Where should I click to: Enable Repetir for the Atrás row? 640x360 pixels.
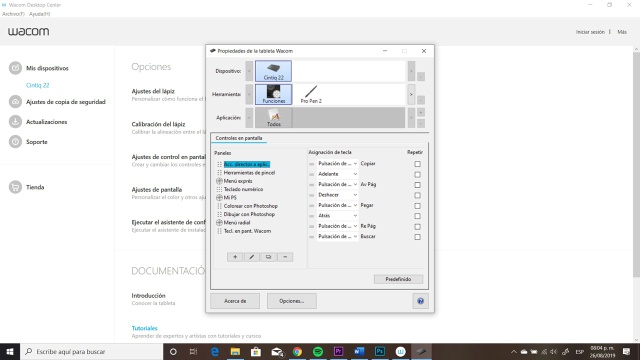point(417,216)
